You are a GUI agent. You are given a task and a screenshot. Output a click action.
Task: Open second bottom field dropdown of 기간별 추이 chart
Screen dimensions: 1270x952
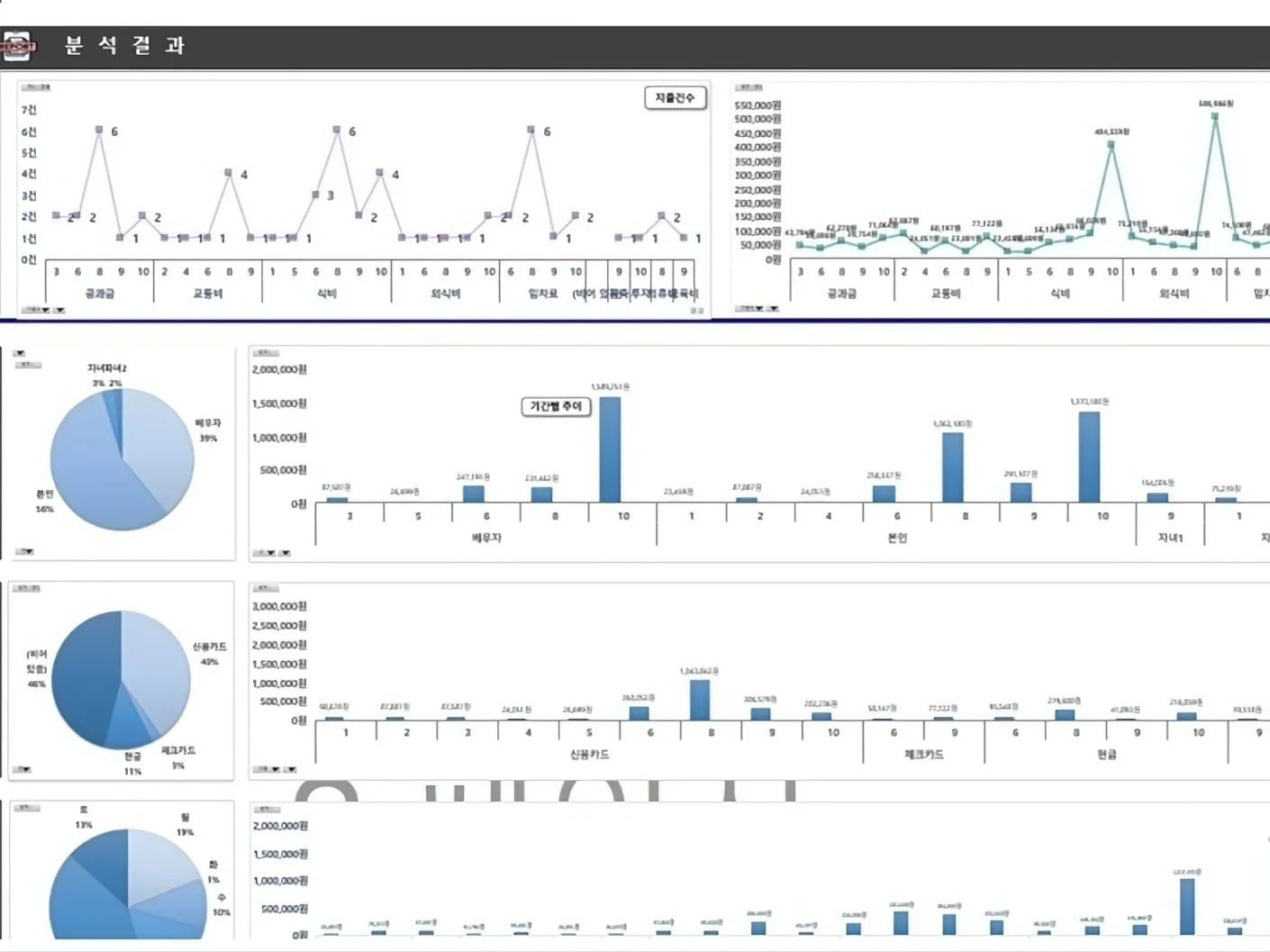pos(285,553)
